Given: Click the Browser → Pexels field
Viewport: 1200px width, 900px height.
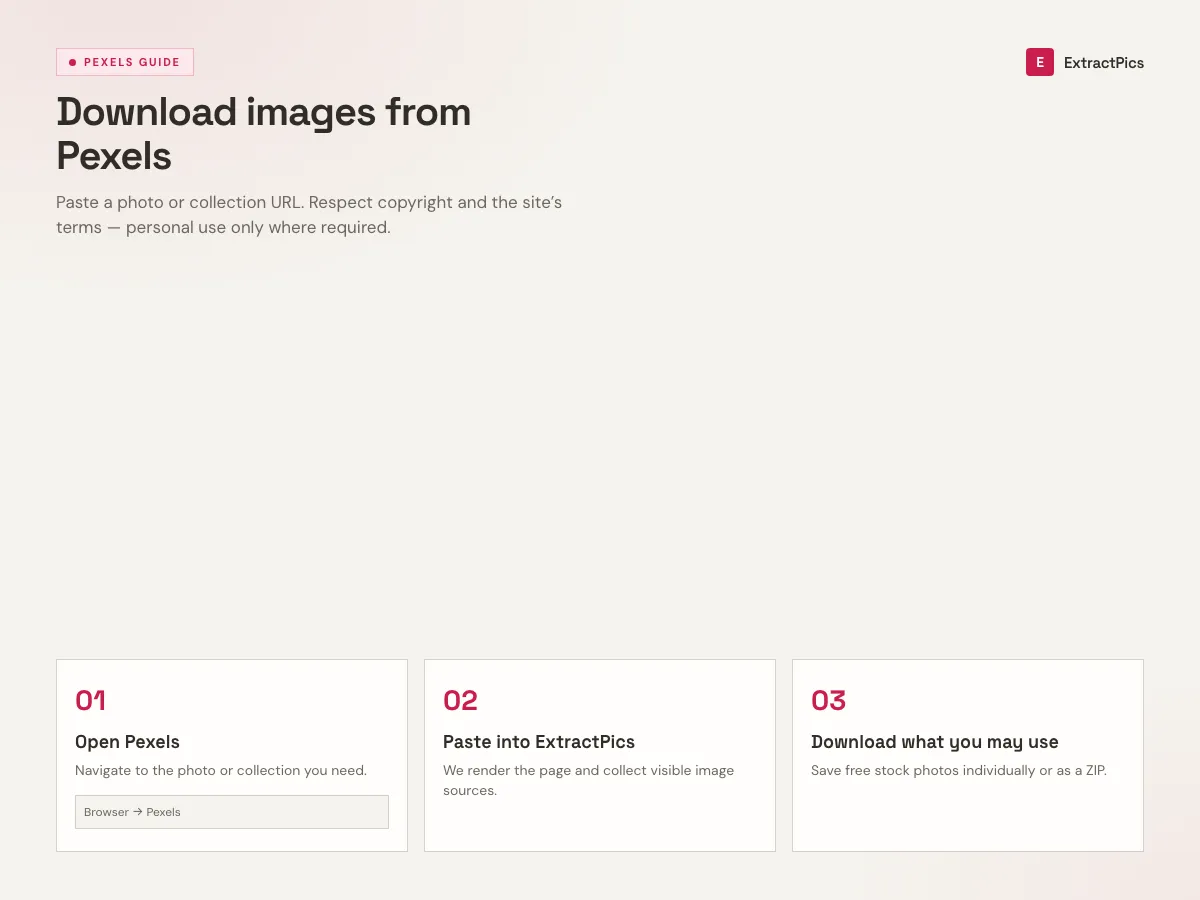Looking at the screenshot, I should tap(232, 812).
